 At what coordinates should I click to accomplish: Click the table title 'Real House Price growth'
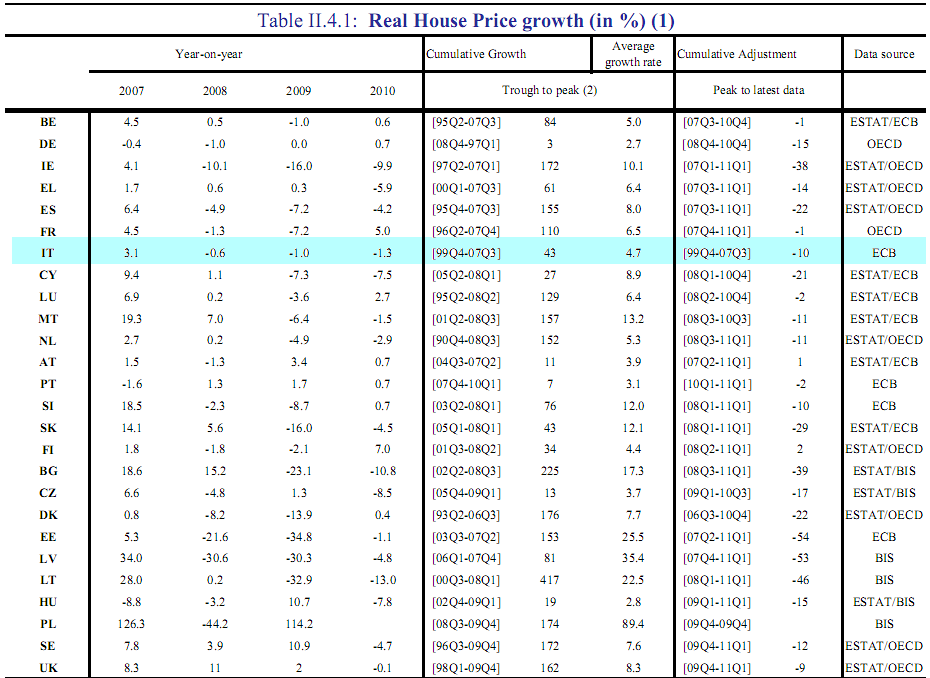pyautogui.click(x=467, y=20)
